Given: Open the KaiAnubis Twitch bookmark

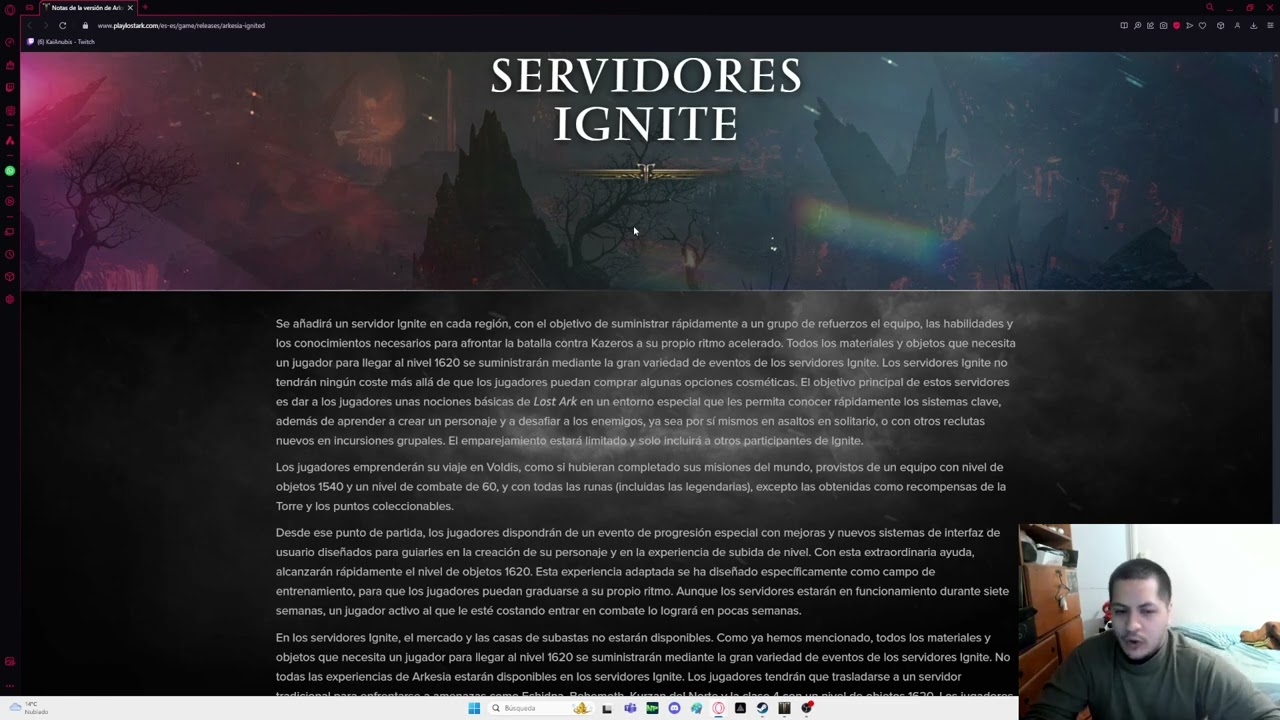Looking at the screenshot, I should tap(61, 42).
